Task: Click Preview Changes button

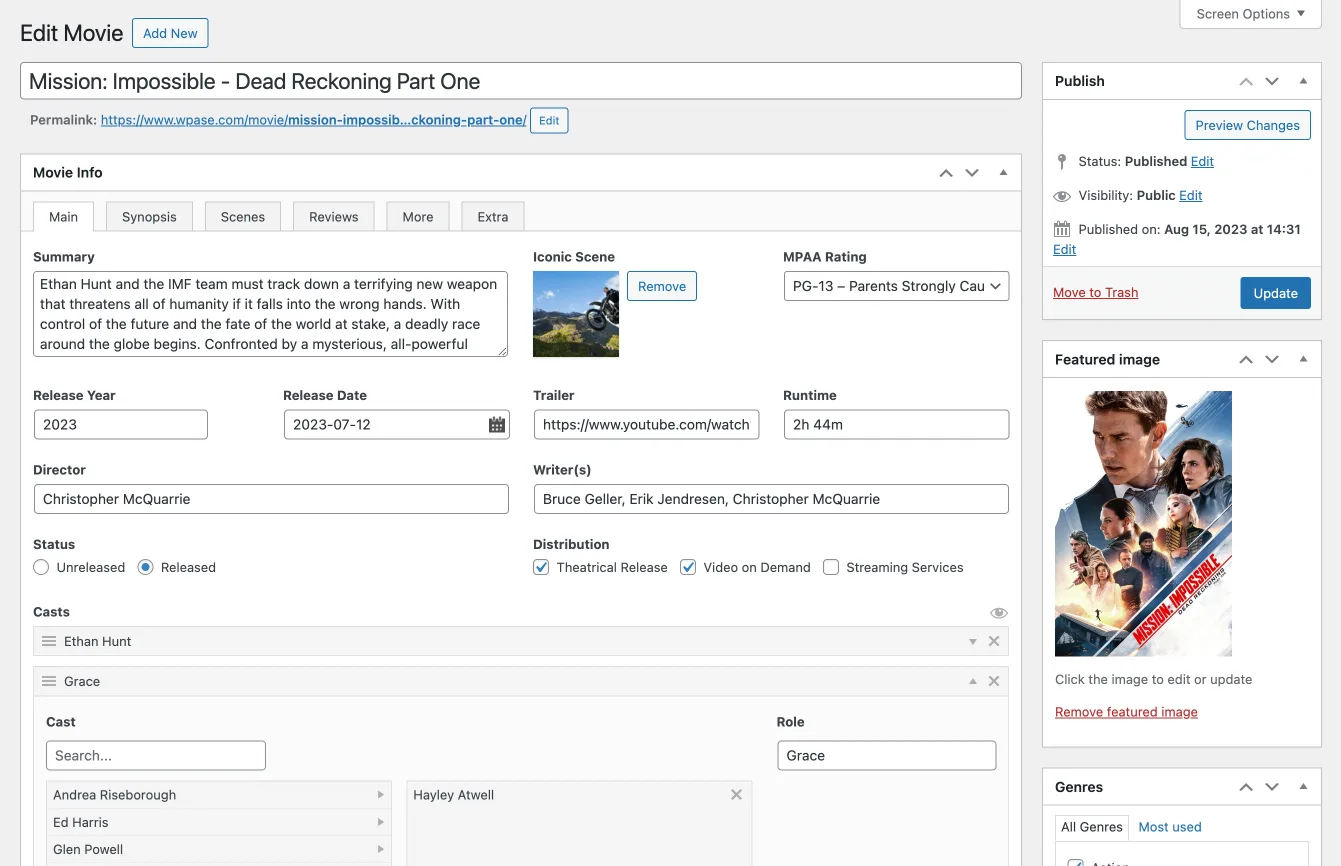Action: [x=1247, y=125]
